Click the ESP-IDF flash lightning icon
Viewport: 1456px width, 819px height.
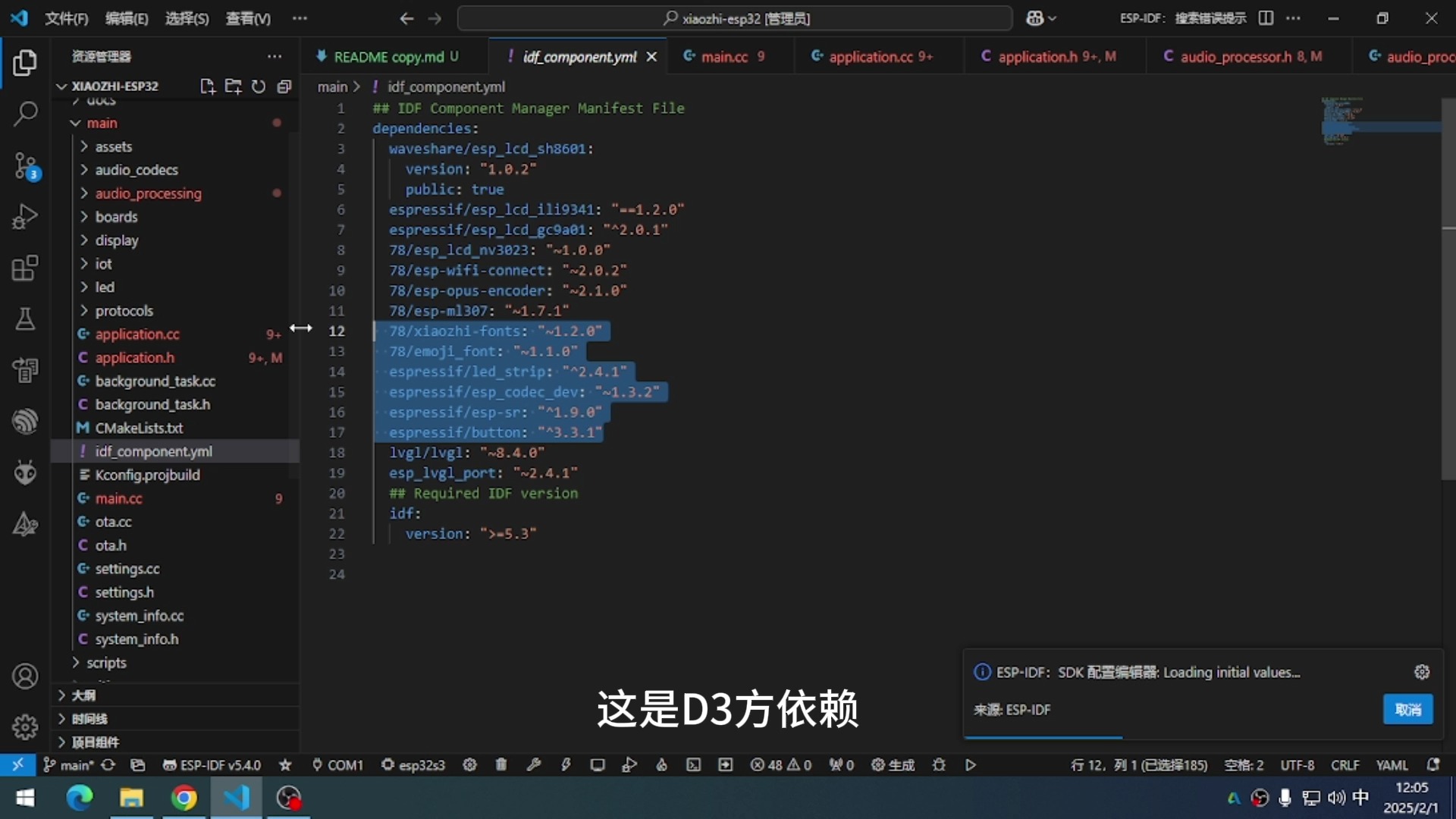[x=566, y=764]
